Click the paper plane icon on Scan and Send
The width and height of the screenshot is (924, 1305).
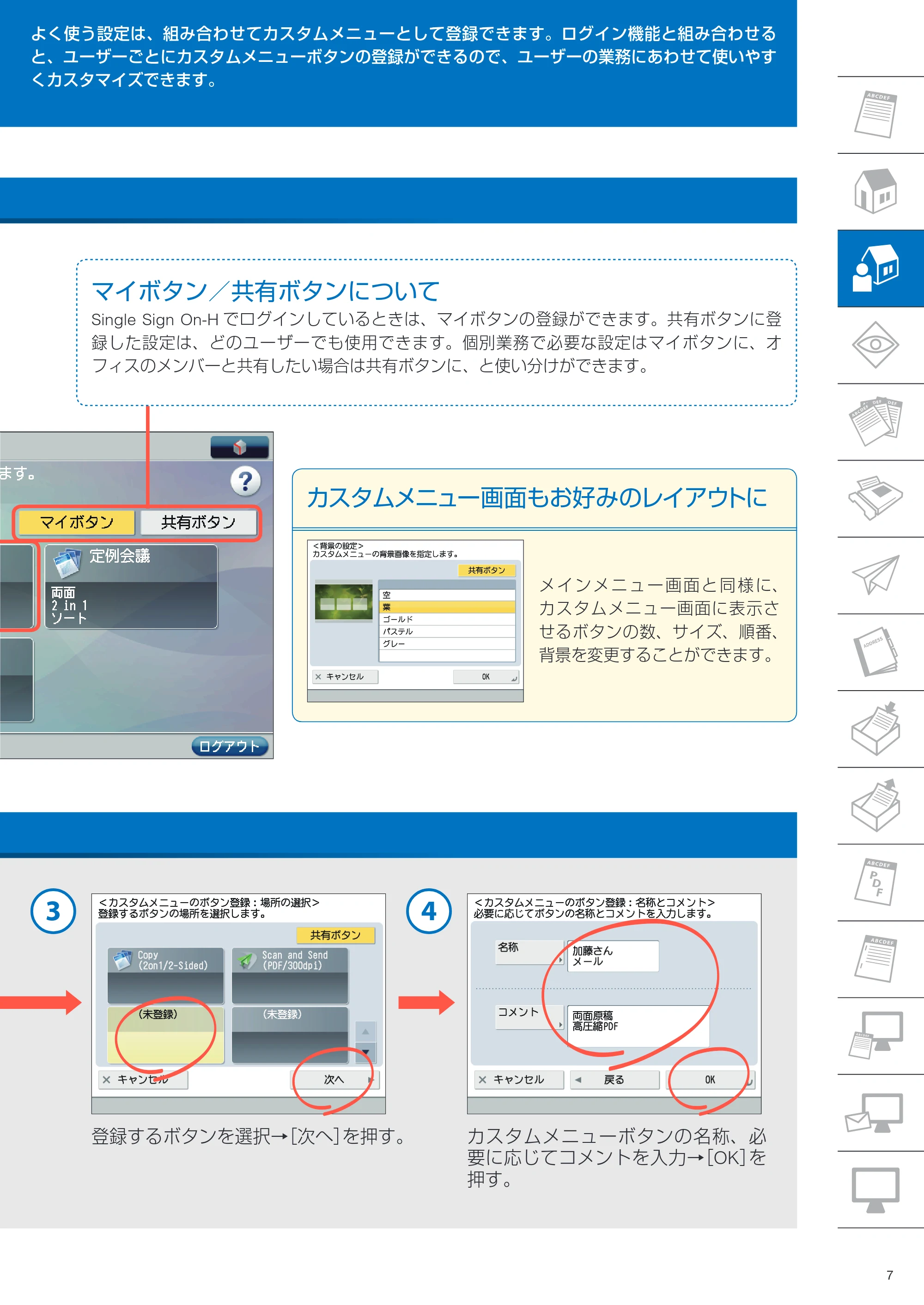(247, 960)
